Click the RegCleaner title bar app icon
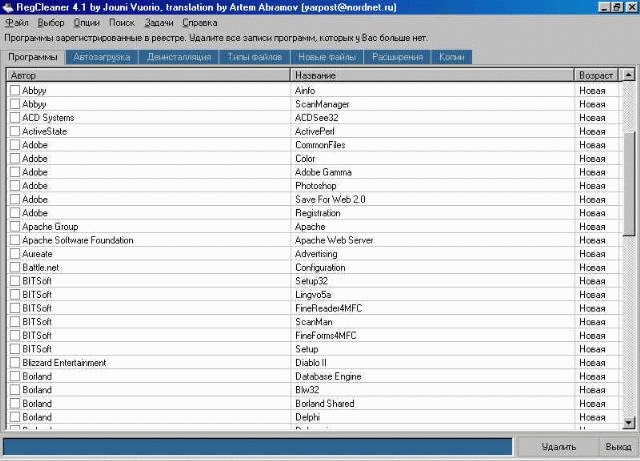 [x=7, y=7]
